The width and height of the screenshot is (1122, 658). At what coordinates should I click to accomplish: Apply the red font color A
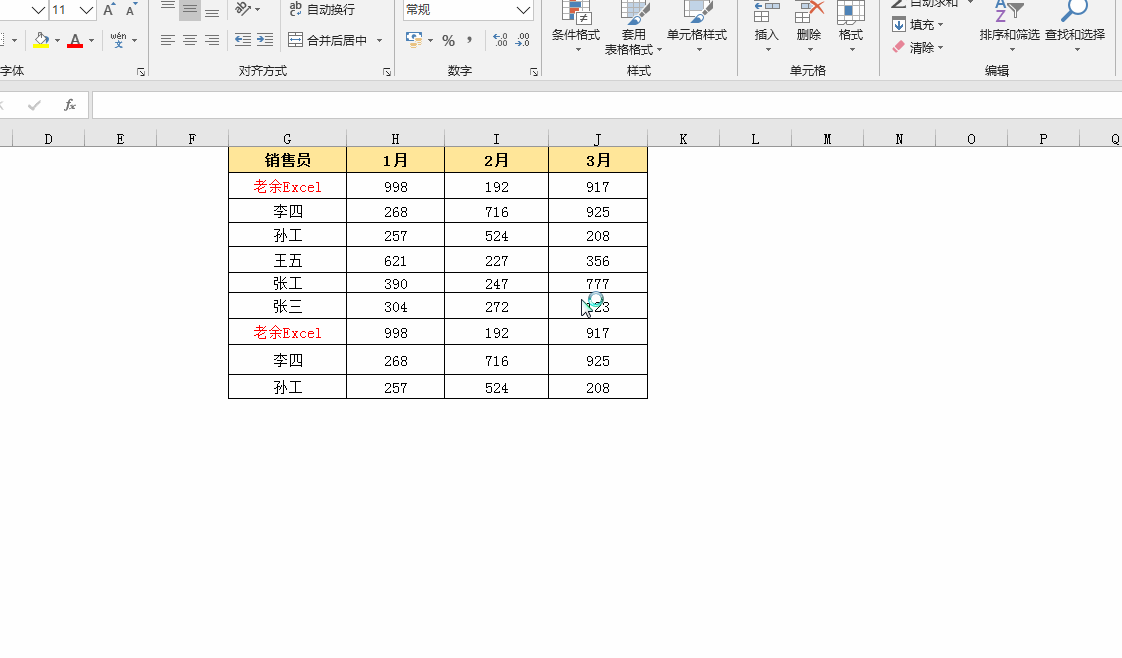(x=75, y=40)
